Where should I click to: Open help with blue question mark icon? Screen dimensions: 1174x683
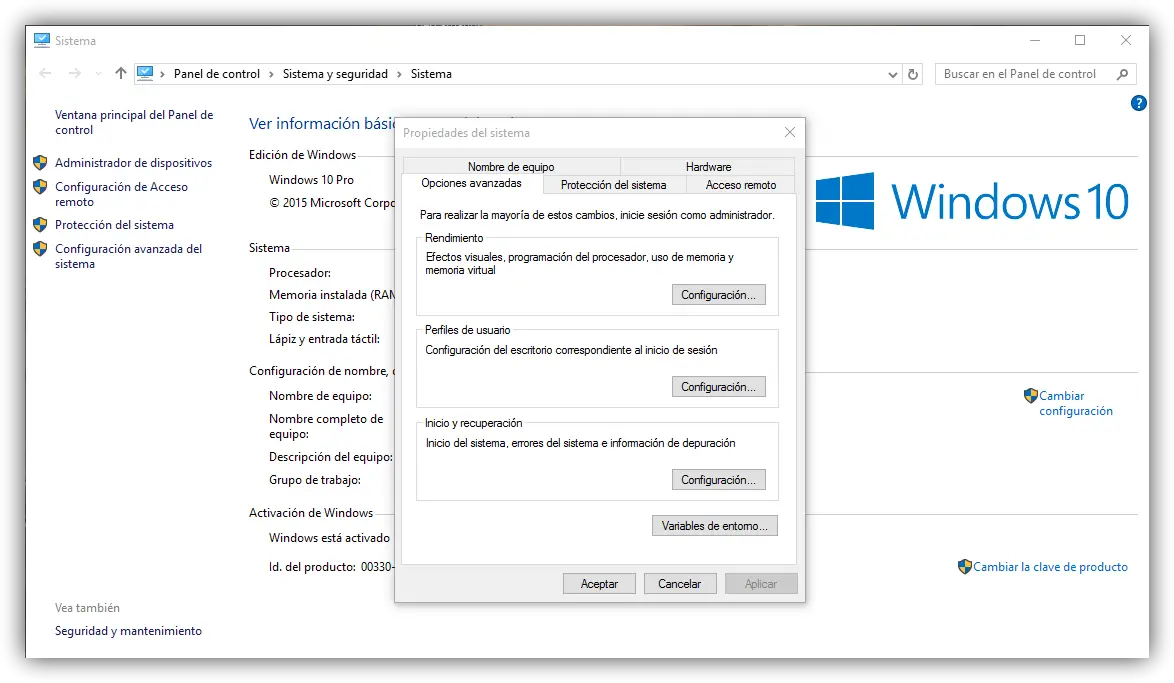pyautogui.click(x=1138, y=103)
